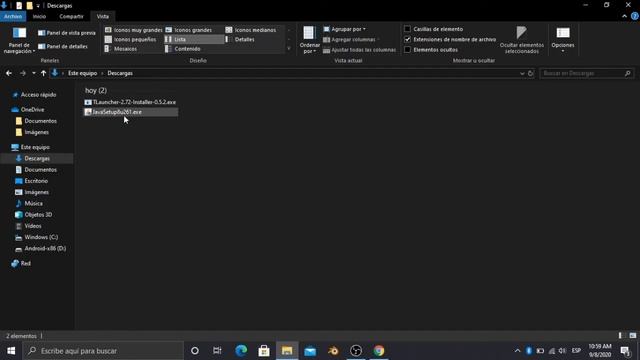Collapse the ribbon with the chevron

(624, 16)
